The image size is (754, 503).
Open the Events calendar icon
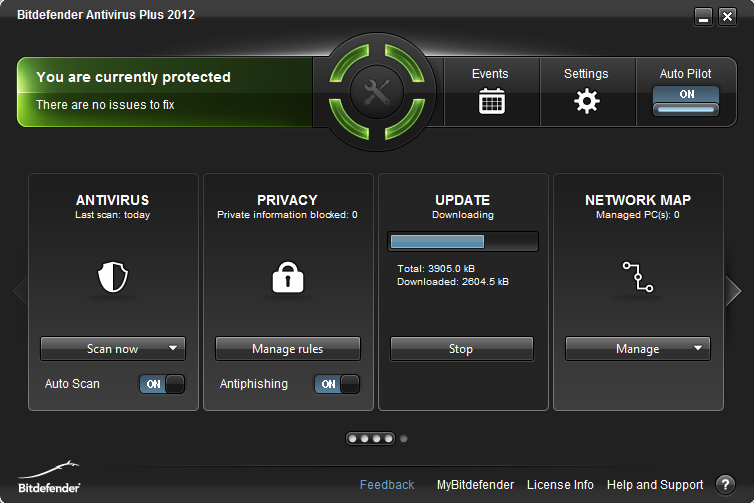[x=491, y=101]
